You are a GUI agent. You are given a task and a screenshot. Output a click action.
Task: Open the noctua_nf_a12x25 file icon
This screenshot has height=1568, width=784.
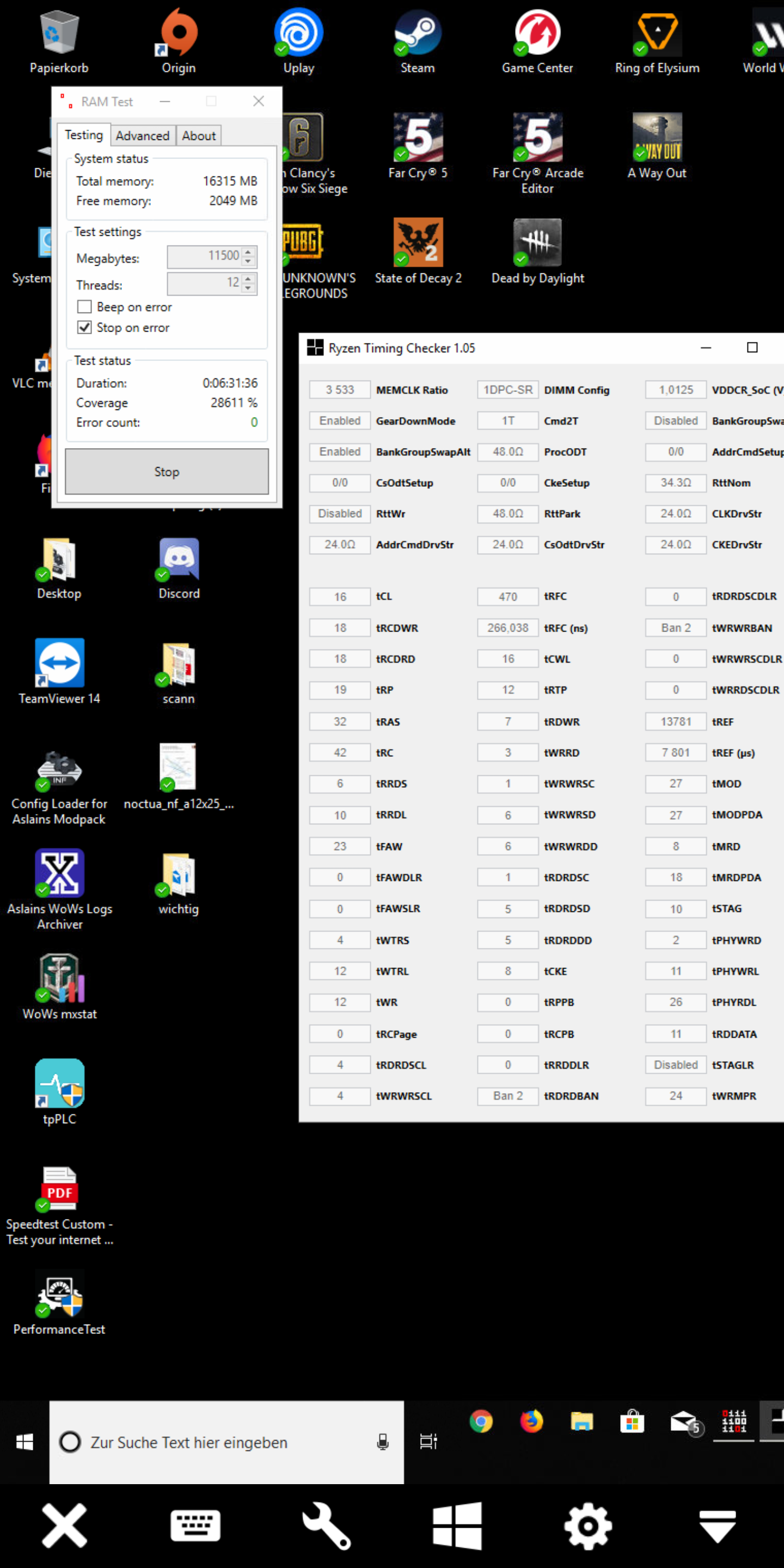click(179, 778)
